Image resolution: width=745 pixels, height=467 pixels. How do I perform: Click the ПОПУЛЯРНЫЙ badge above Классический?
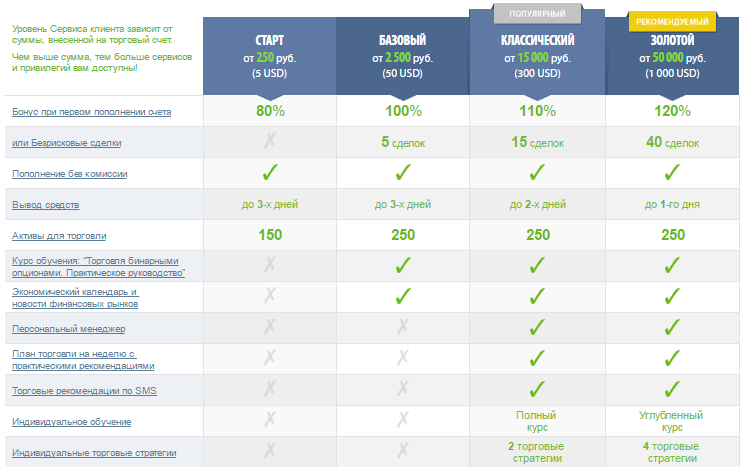click(537, 14)
